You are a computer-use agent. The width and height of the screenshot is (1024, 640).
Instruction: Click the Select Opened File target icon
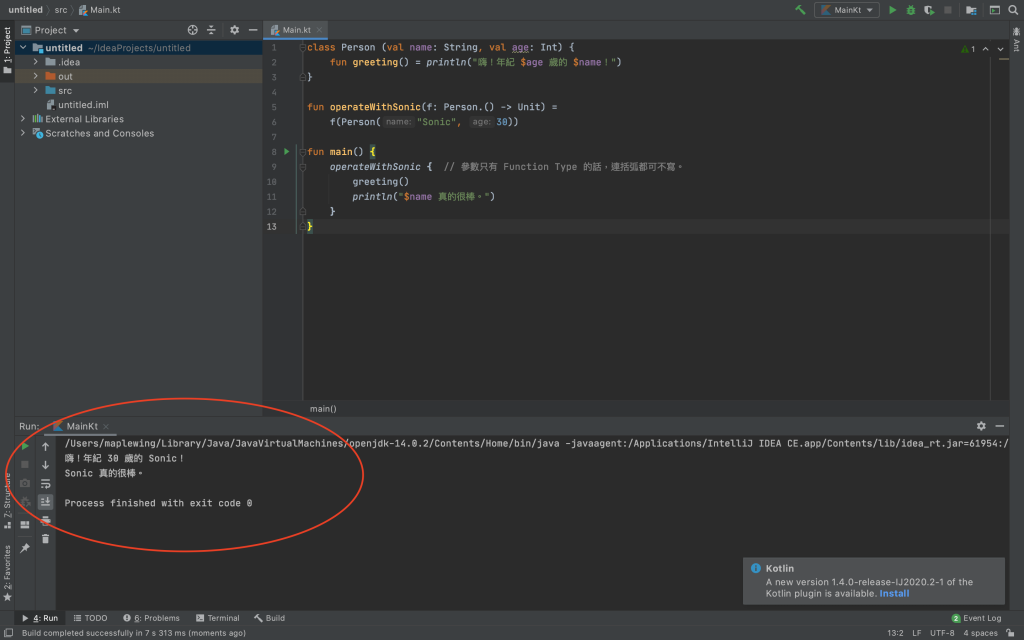click(193, 30)
